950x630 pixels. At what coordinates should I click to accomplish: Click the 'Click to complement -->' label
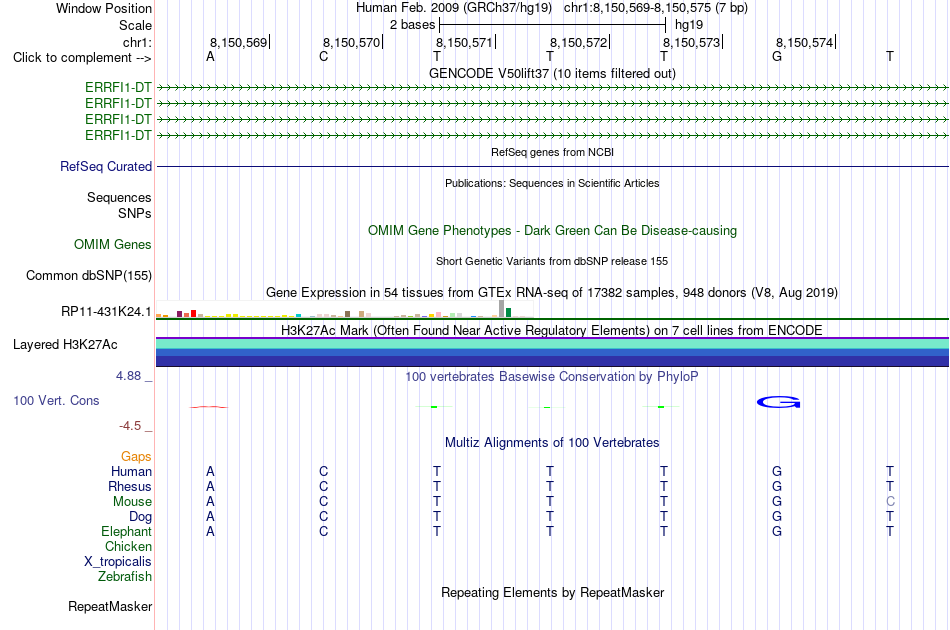[82, 58]
